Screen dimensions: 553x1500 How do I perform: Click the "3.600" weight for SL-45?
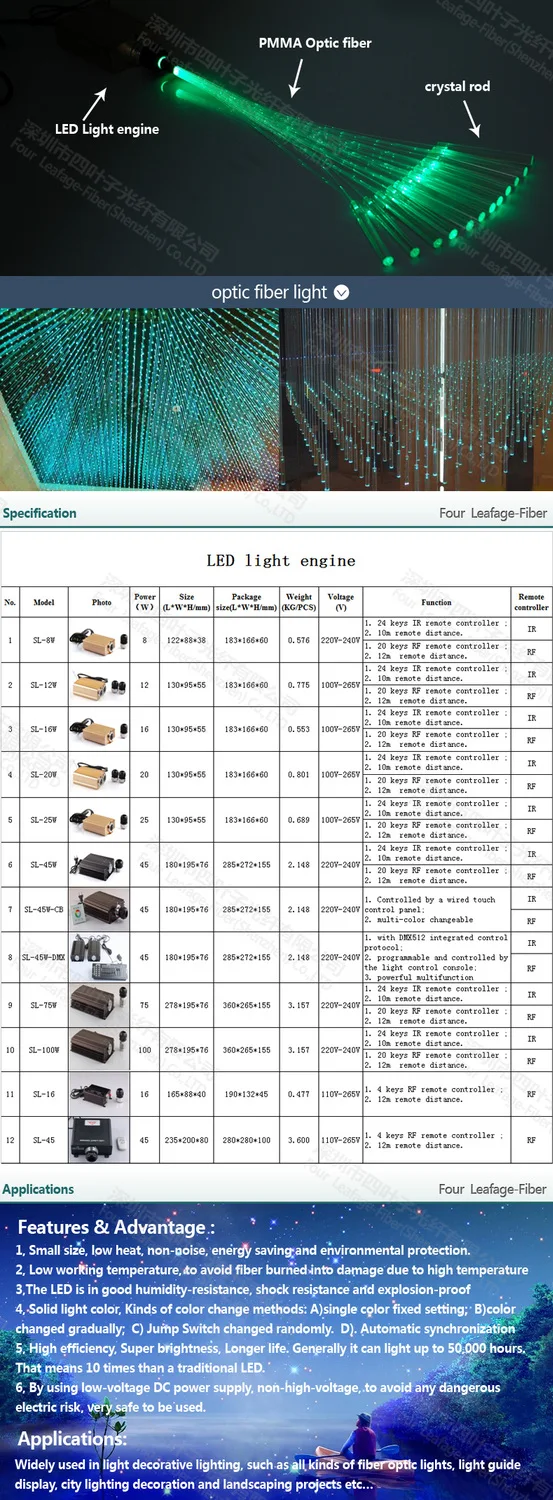299,1140
